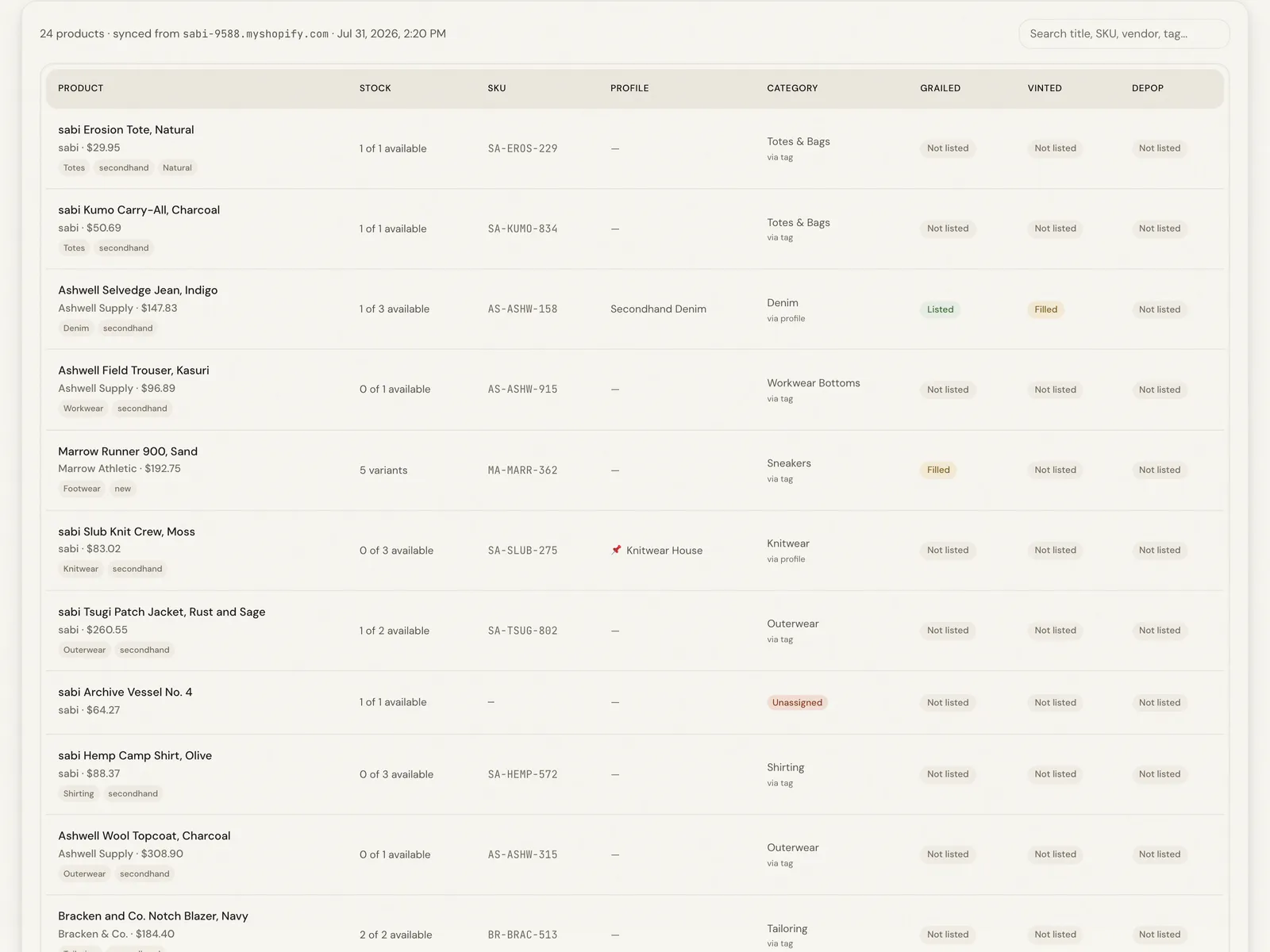Click SKU SA-KUMO-834
The image size is (1270, 952).
pos(522,228)
